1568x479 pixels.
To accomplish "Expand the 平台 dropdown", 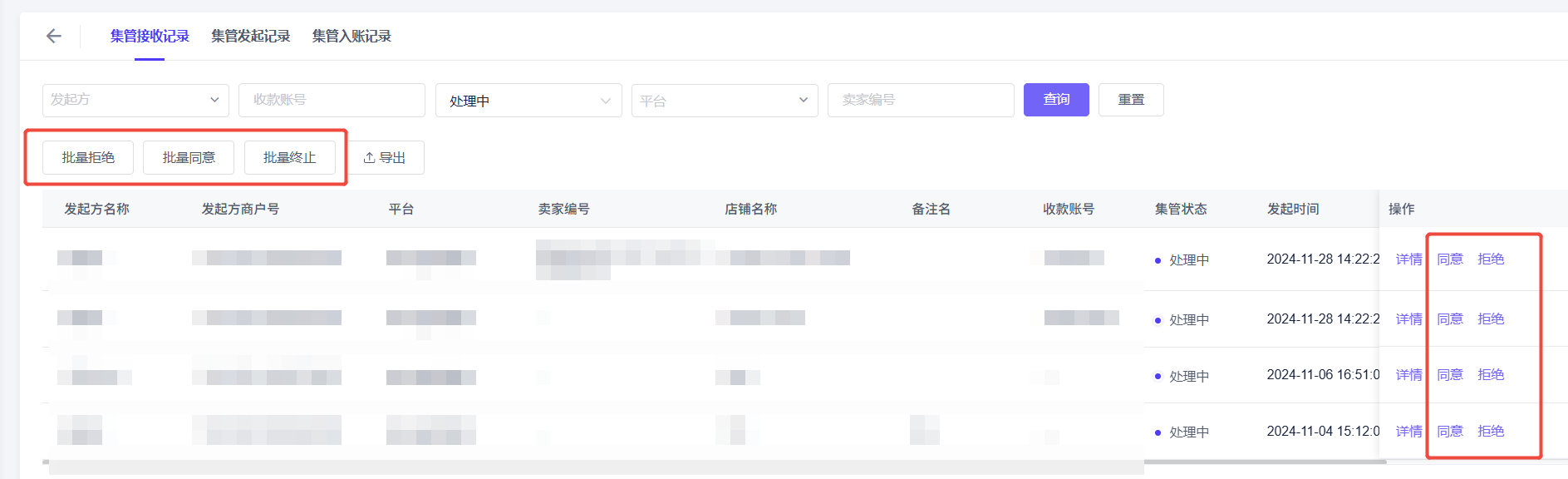I will tap(724, 101).
